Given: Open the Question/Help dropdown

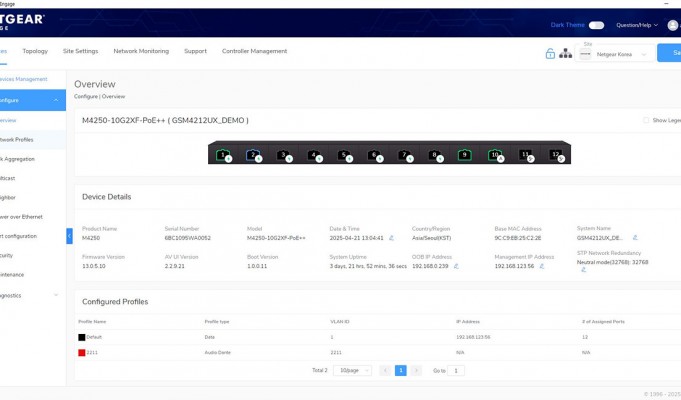Looking at the screenshot, I should click(637, 25).
